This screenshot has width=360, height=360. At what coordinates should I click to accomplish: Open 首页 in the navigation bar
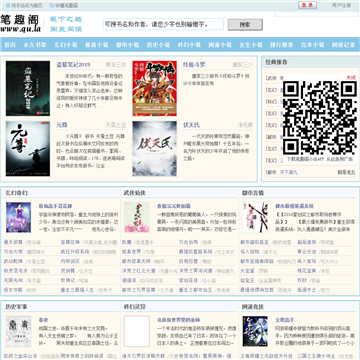tap(10, 45)
